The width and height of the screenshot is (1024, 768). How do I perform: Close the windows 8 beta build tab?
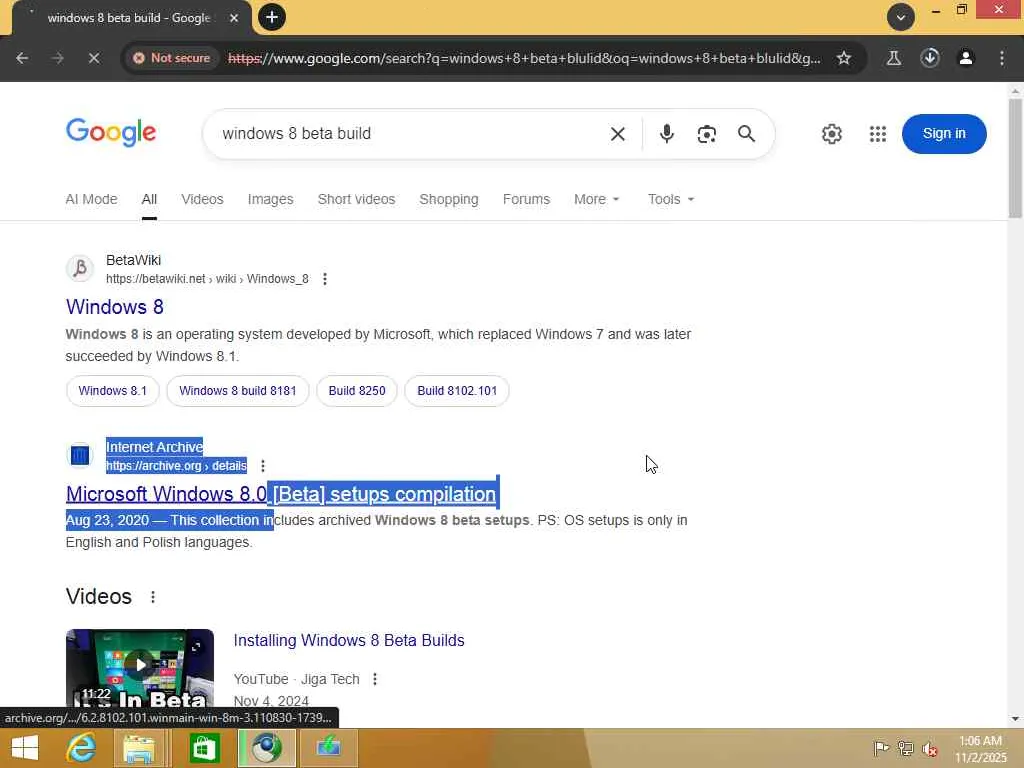click(234, 18)
